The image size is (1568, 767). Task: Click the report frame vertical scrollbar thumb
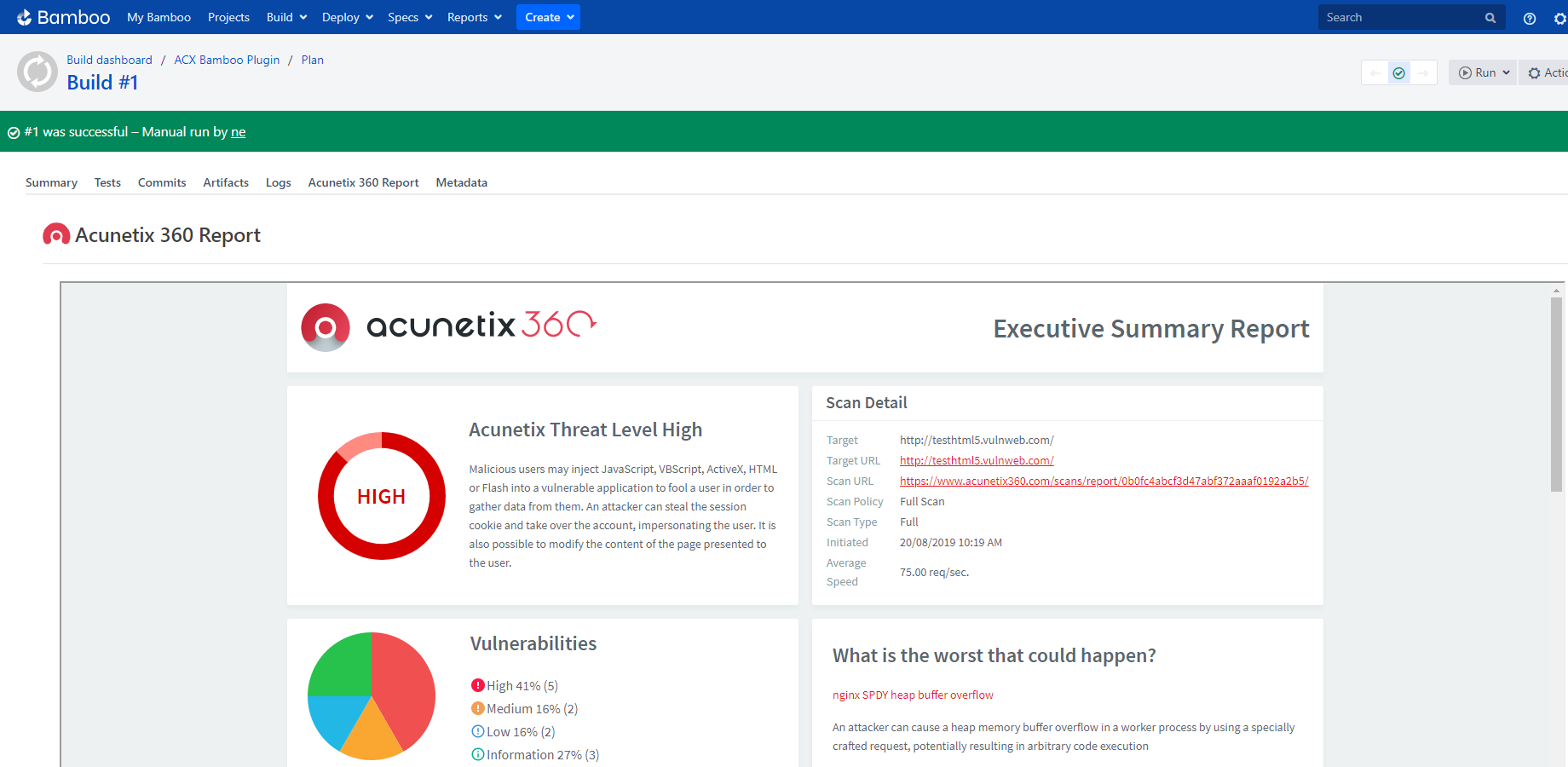1556,394
